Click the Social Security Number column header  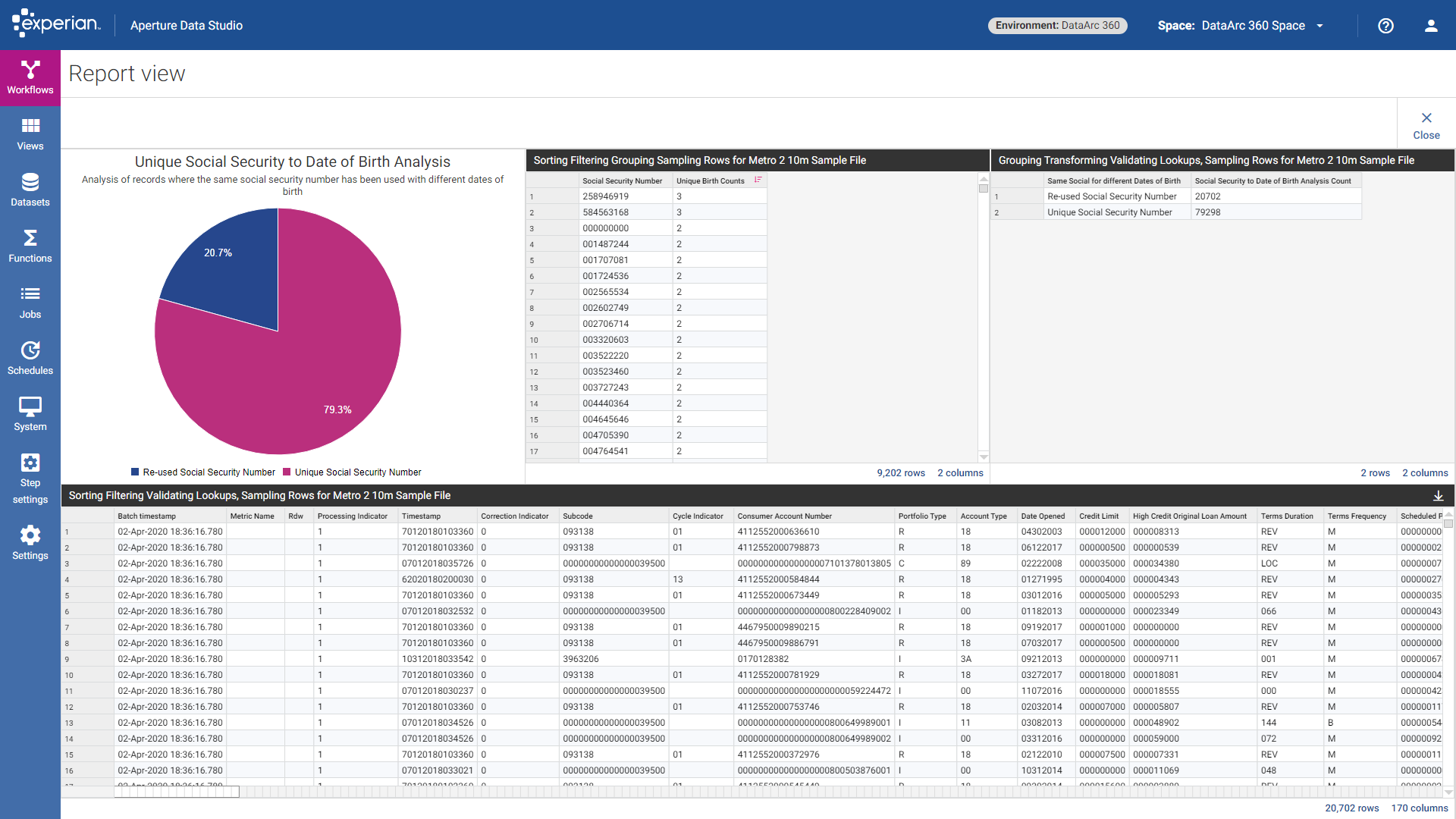click(622, 180)
